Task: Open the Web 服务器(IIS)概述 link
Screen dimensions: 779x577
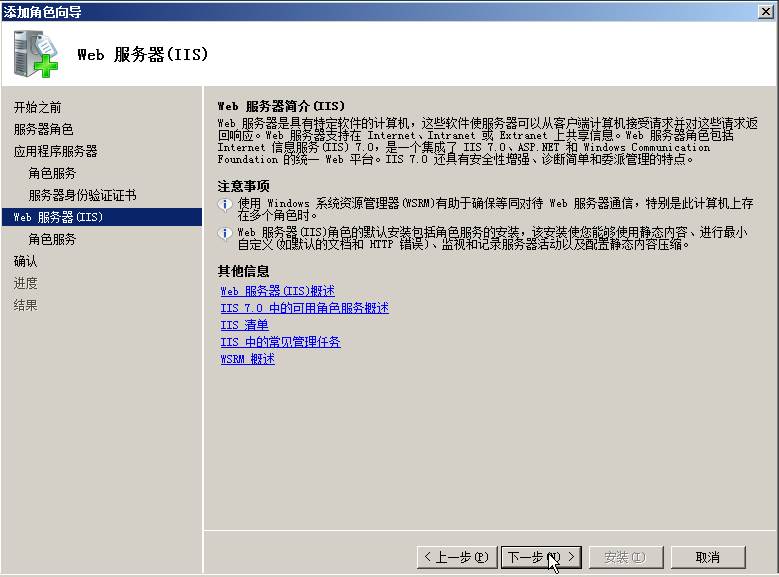Action: point(277,291)
